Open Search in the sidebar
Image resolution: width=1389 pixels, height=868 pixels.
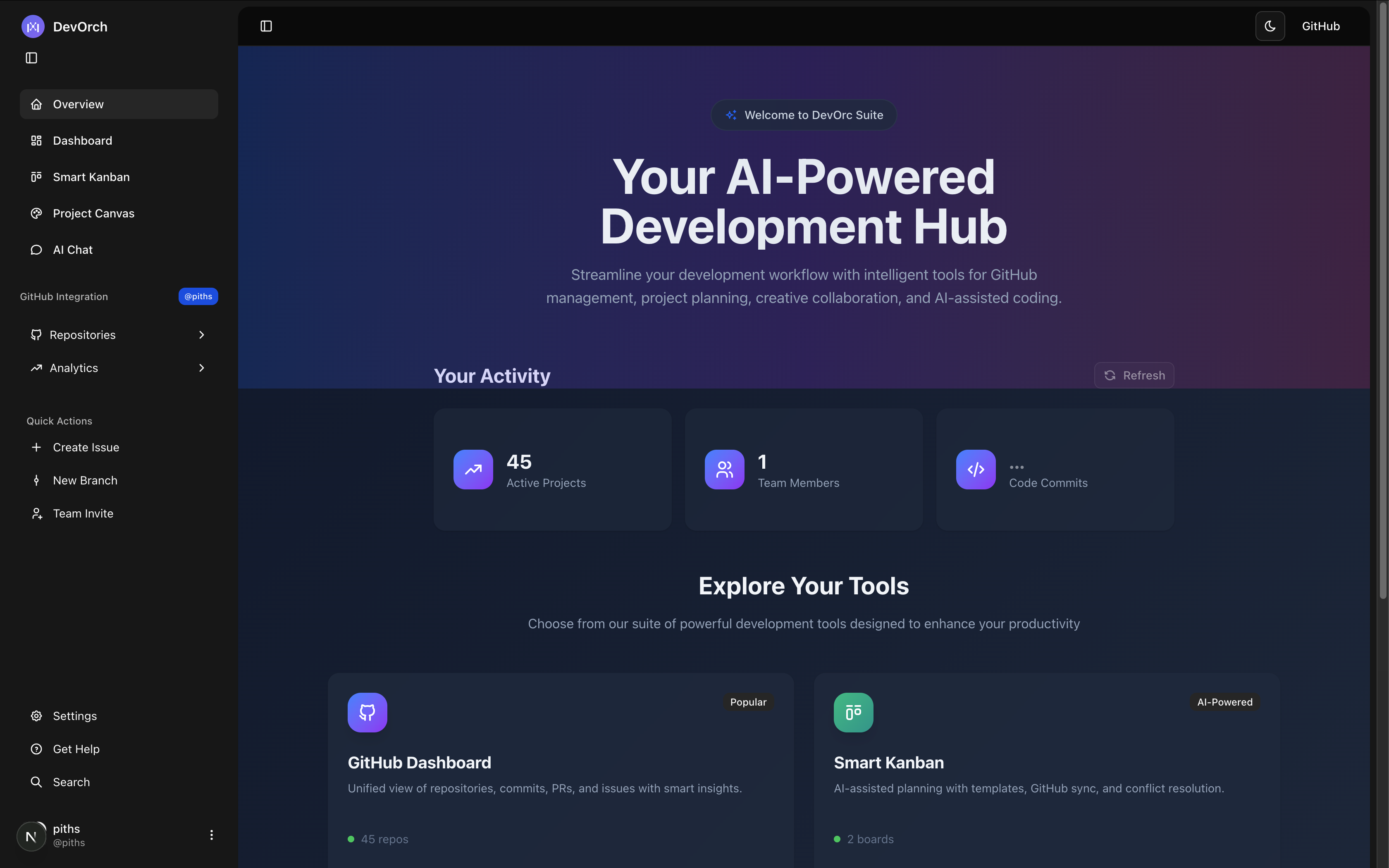pyautogui.click(x=71, y=782)
